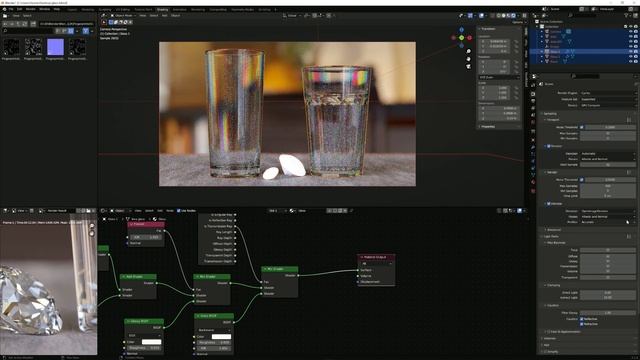Toggle Refractive caustics checkbox

pyautogui.click(x=582, y=324)
